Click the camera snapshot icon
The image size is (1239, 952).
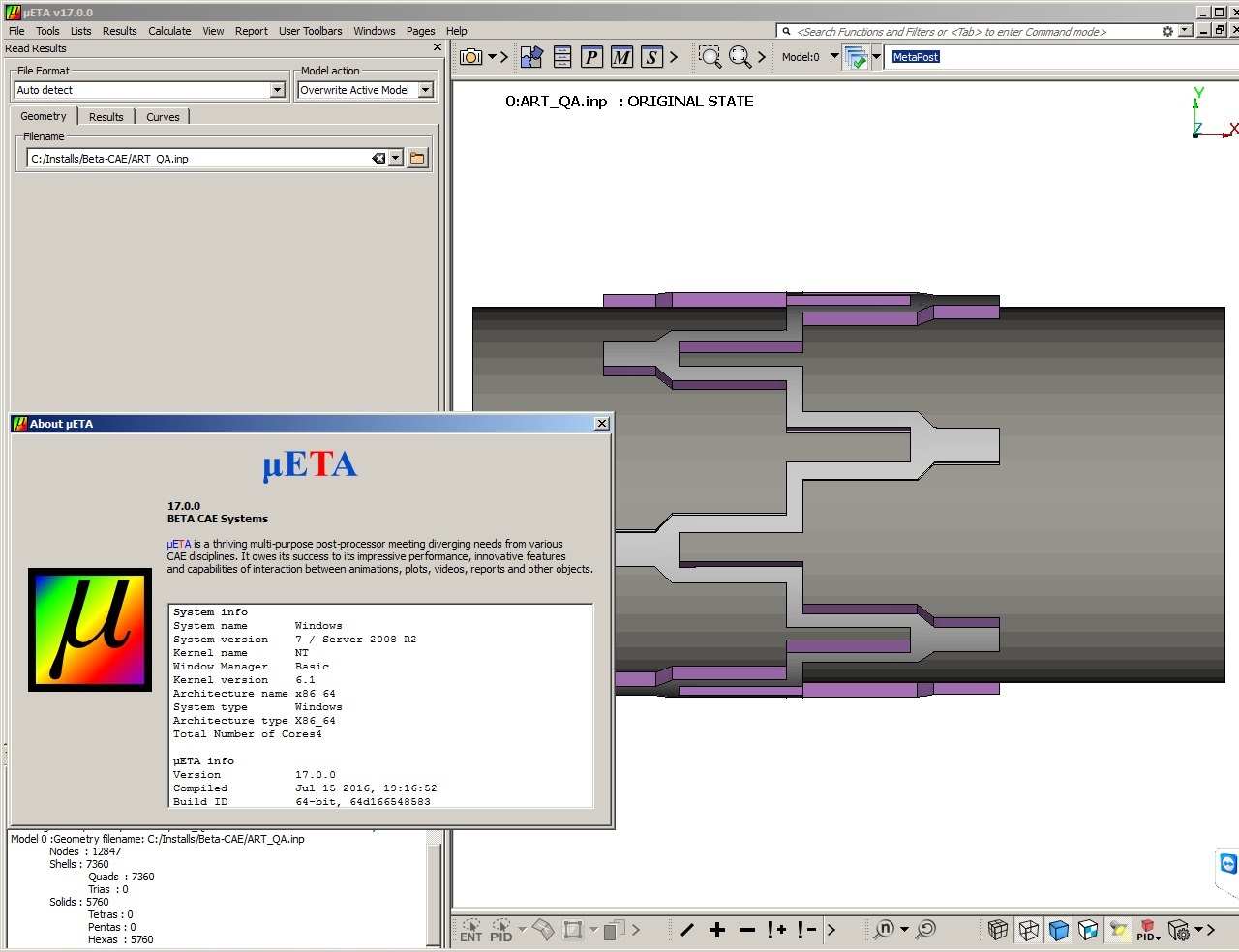(471, 57)
